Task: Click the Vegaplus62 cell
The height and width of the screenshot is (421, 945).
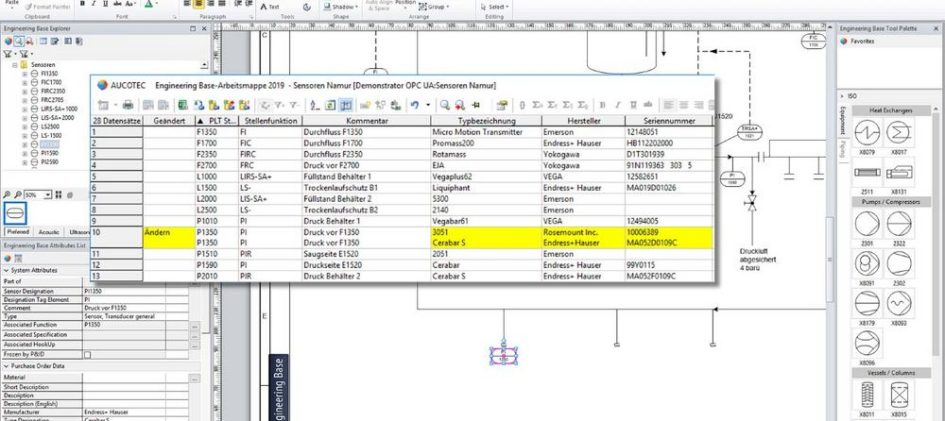Action: tap(486, 176)
